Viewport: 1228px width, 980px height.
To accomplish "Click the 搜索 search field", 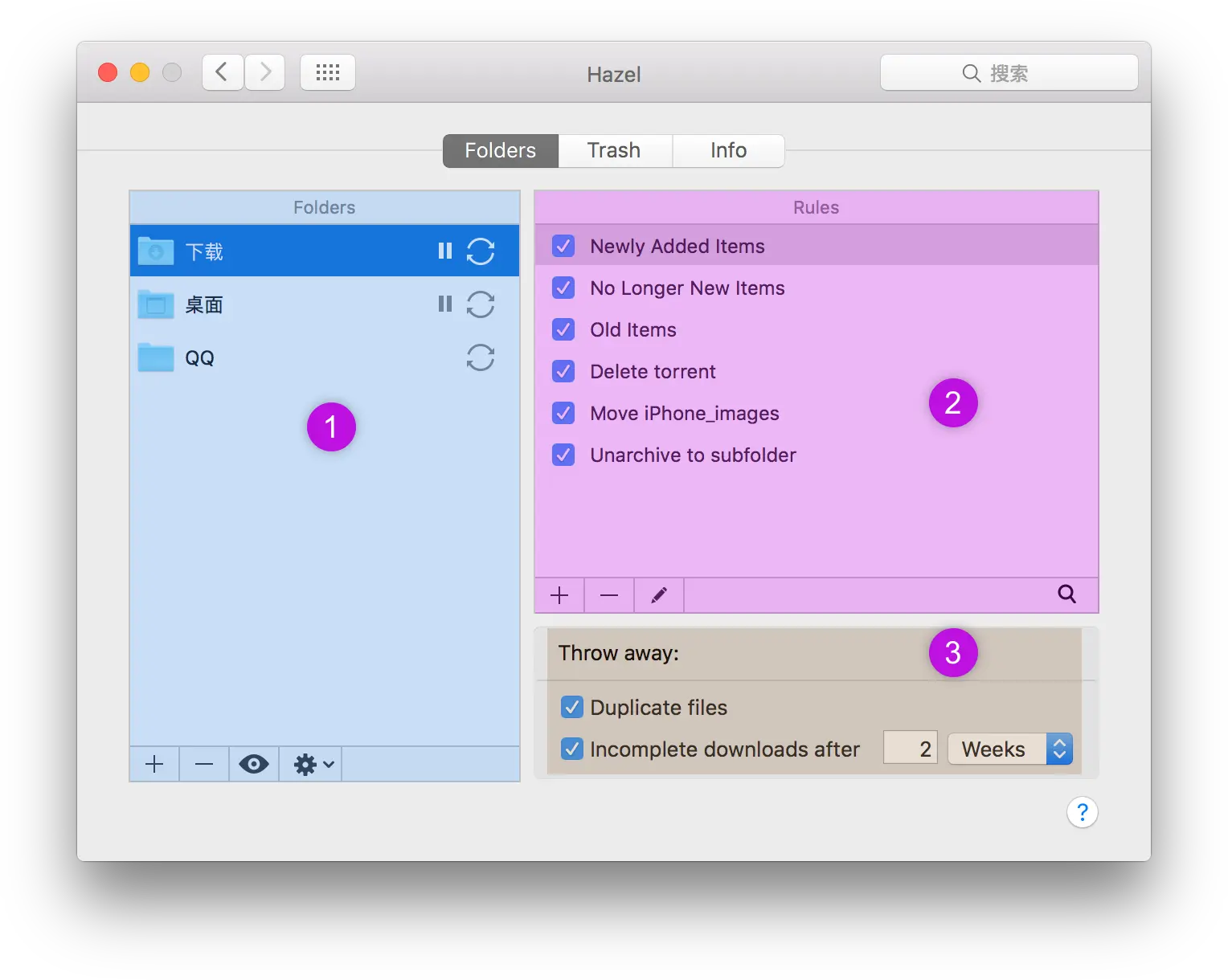I will 1009,72.
